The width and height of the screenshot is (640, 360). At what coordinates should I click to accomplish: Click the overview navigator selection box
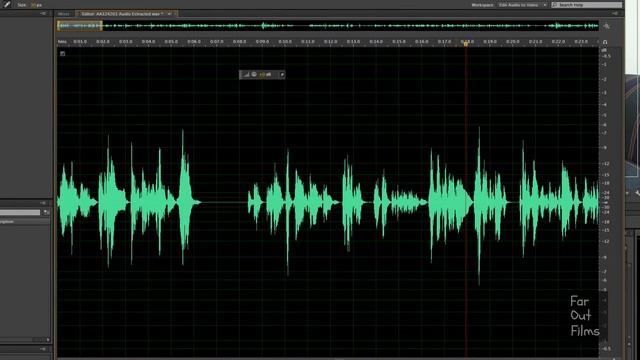click(80, 26)
